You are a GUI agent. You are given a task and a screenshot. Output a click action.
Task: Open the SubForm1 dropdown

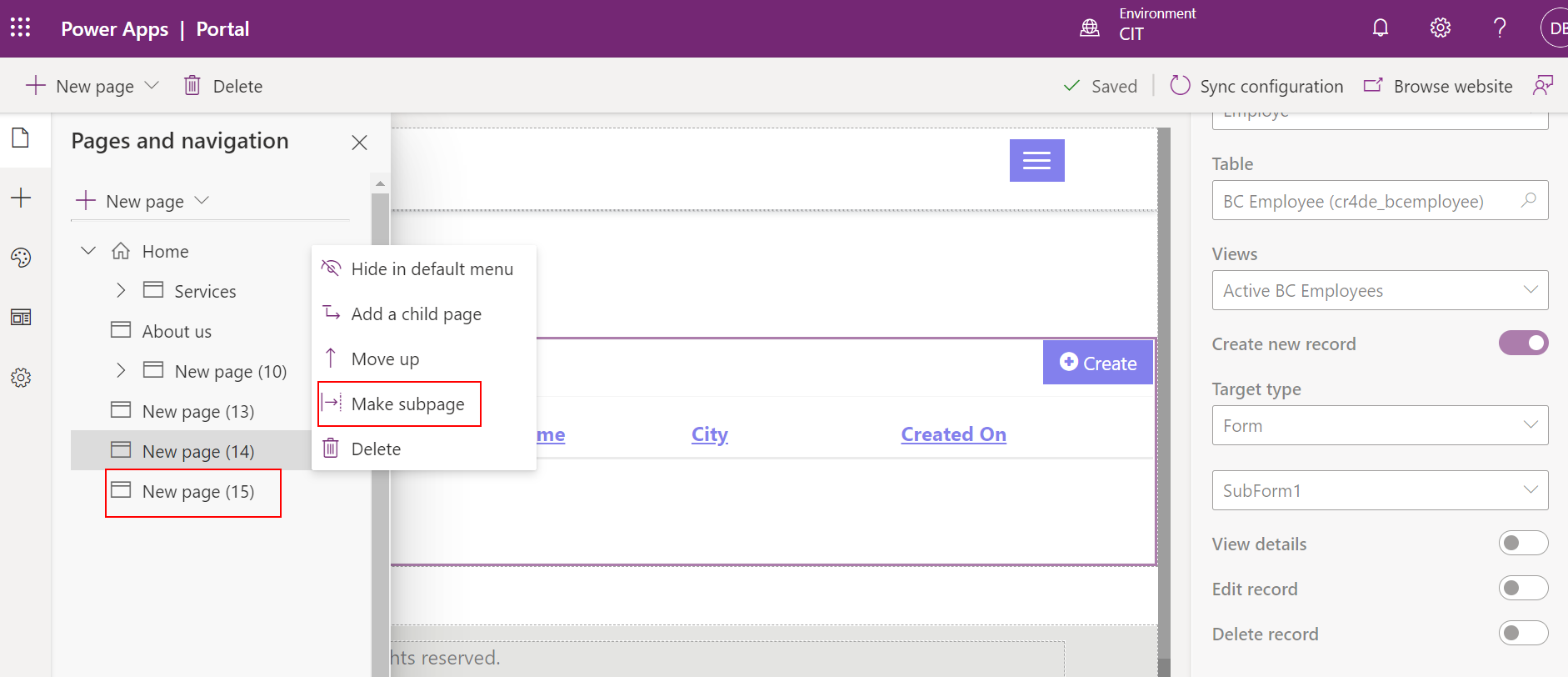click(1380, 490)
